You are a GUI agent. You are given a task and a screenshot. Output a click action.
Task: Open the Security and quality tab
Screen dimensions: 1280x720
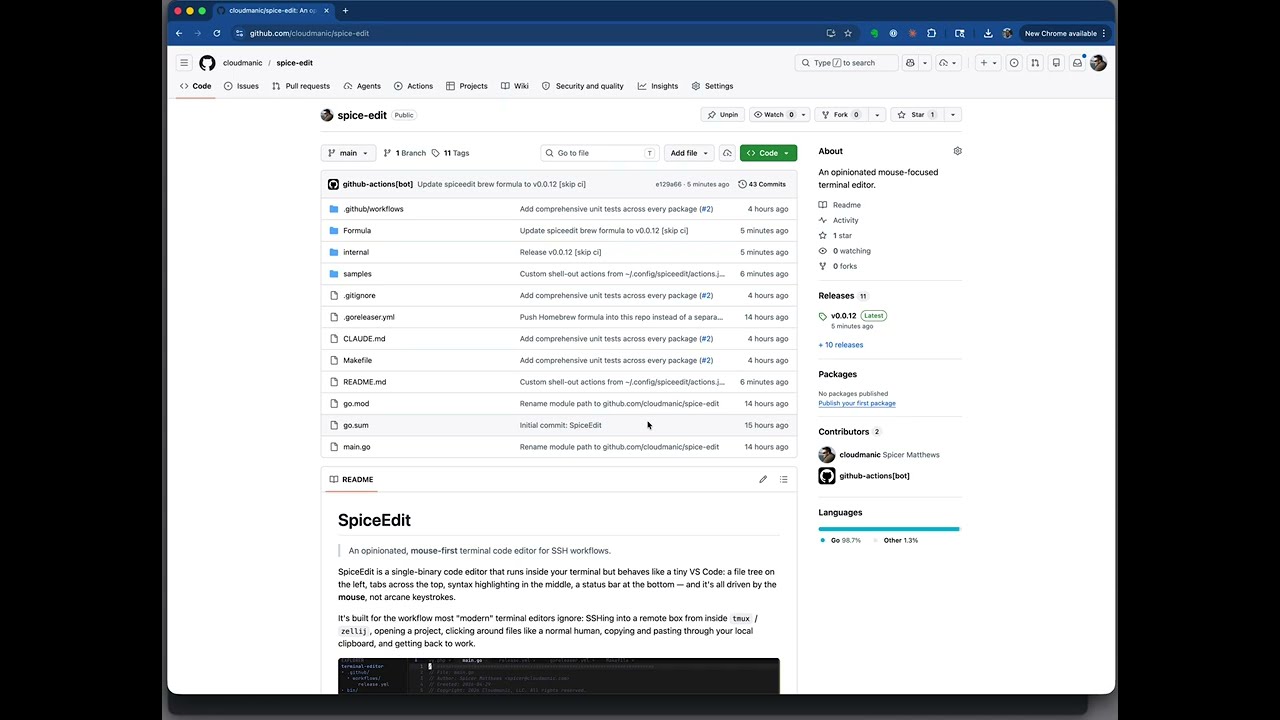point(583,86)
